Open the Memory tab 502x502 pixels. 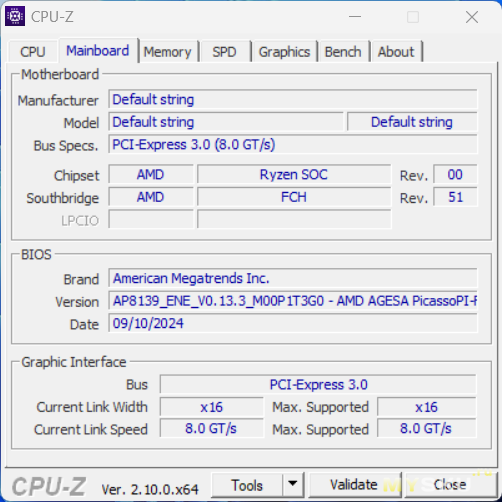(x=167, y=52)
